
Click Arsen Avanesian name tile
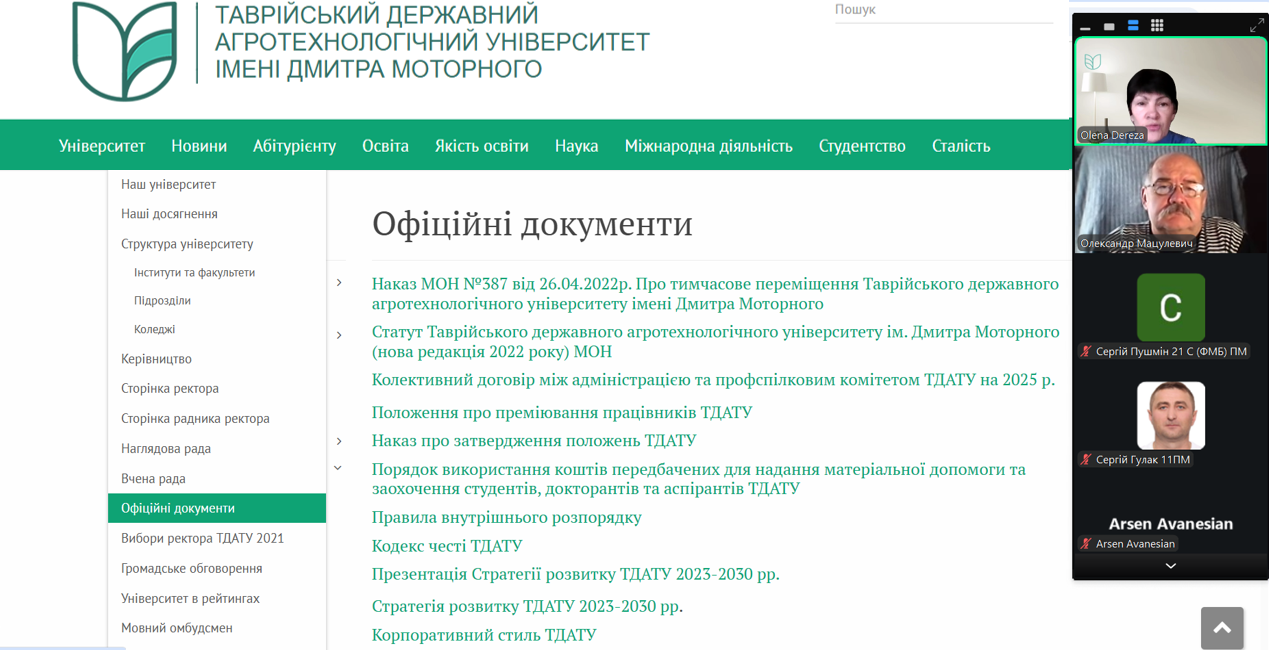[x=1170, y=524]
